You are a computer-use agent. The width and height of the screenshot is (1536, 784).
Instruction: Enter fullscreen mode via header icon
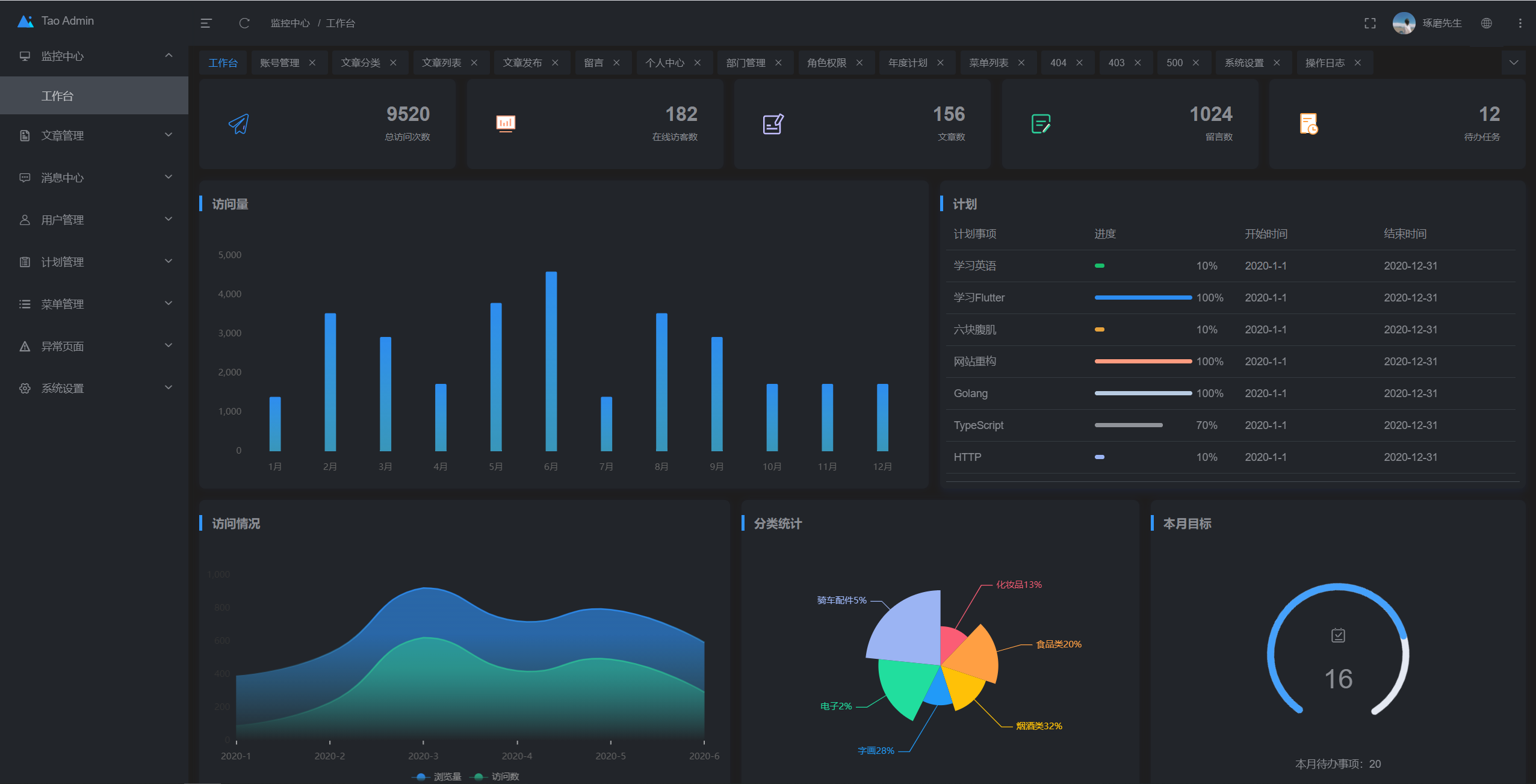pyautogui.click(x=1370, y=23)
